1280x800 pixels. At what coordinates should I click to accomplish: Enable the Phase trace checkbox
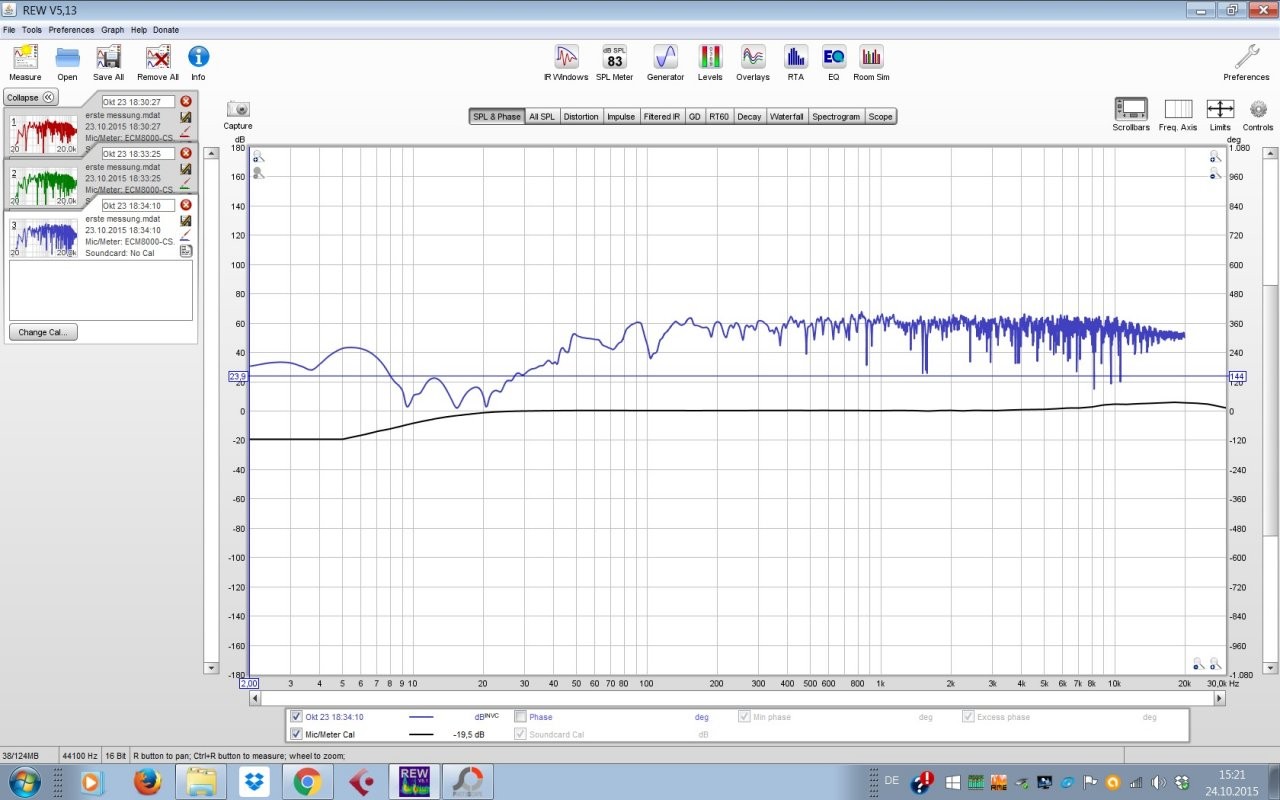click(520, 716)
